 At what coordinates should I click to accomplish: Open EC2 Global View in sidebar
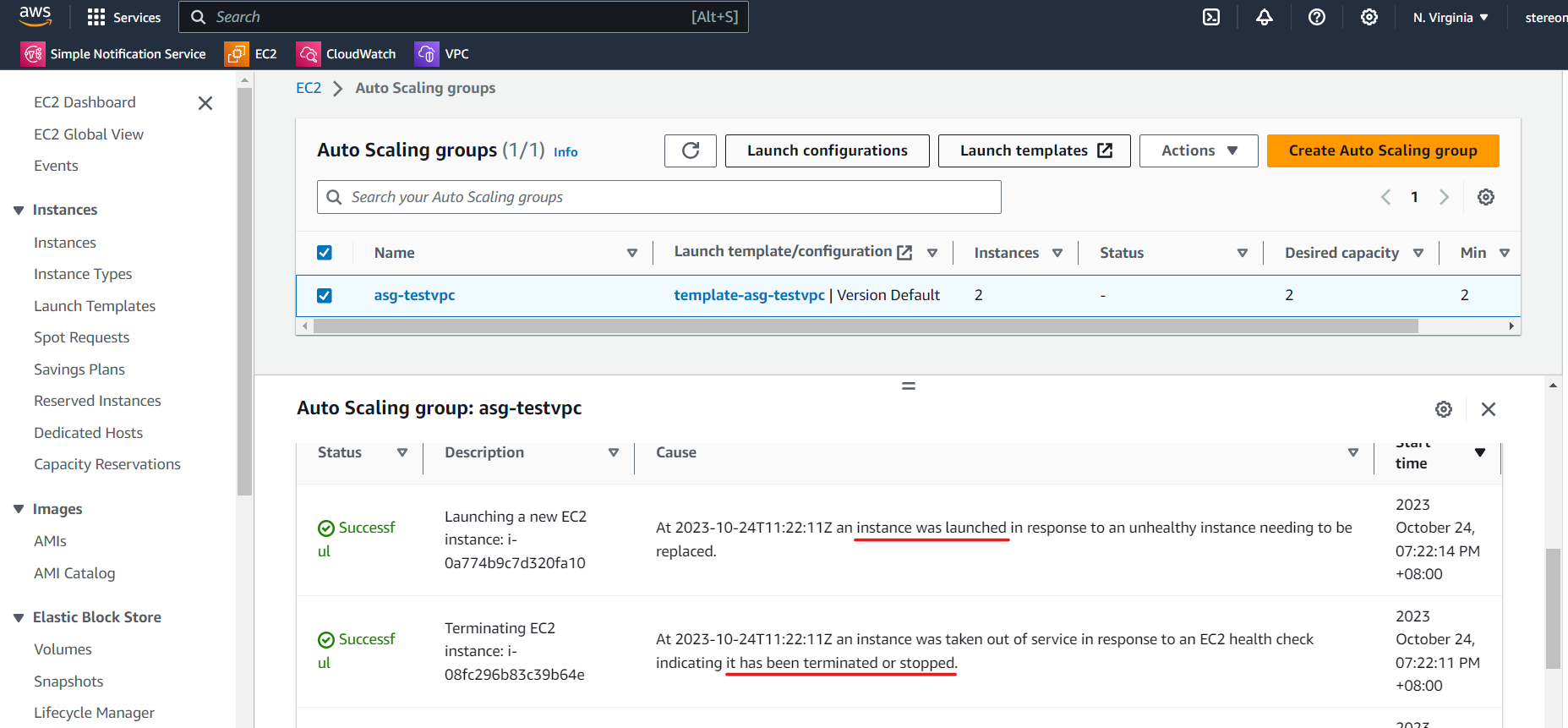pyautogui.click(x=89, y=134)
